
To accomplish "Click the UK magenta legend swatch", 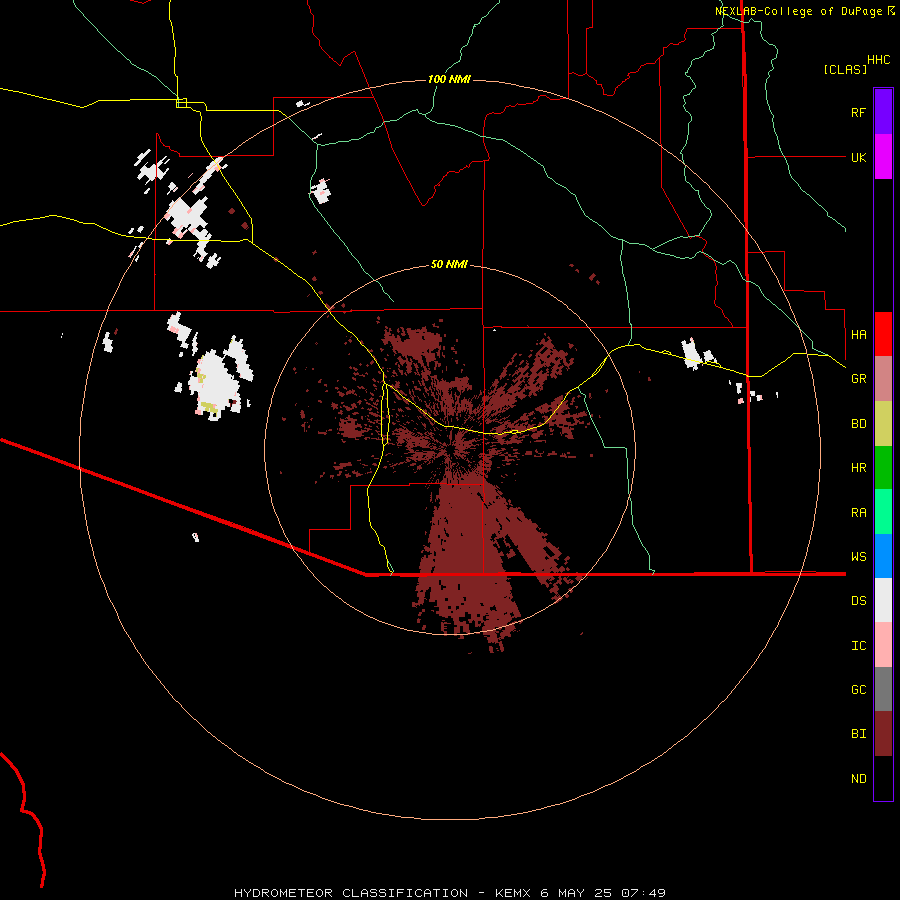I will pyautogui.click(x=883, y=157).
